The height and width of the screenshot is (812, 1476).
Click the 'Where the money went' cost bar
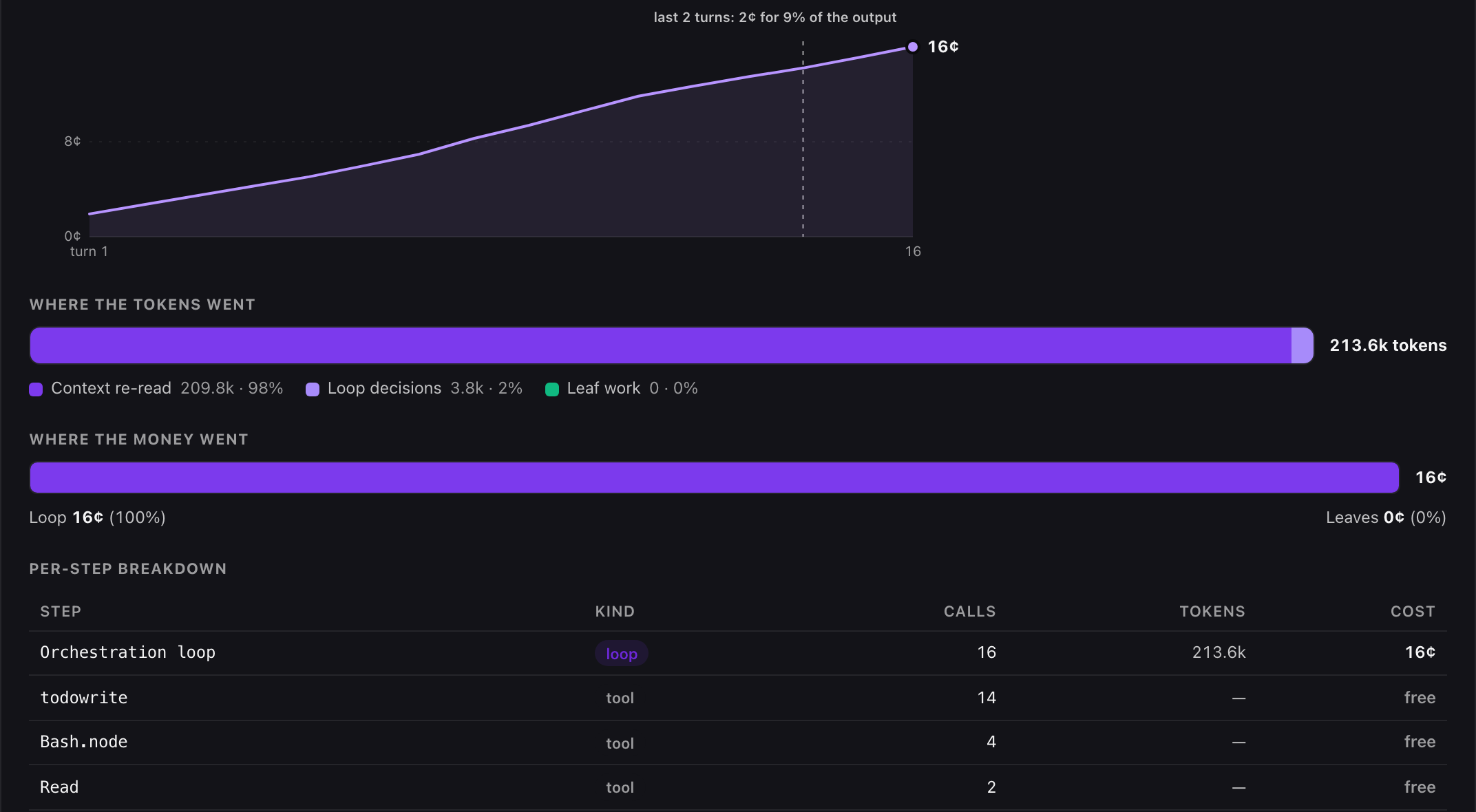point(715,478)
